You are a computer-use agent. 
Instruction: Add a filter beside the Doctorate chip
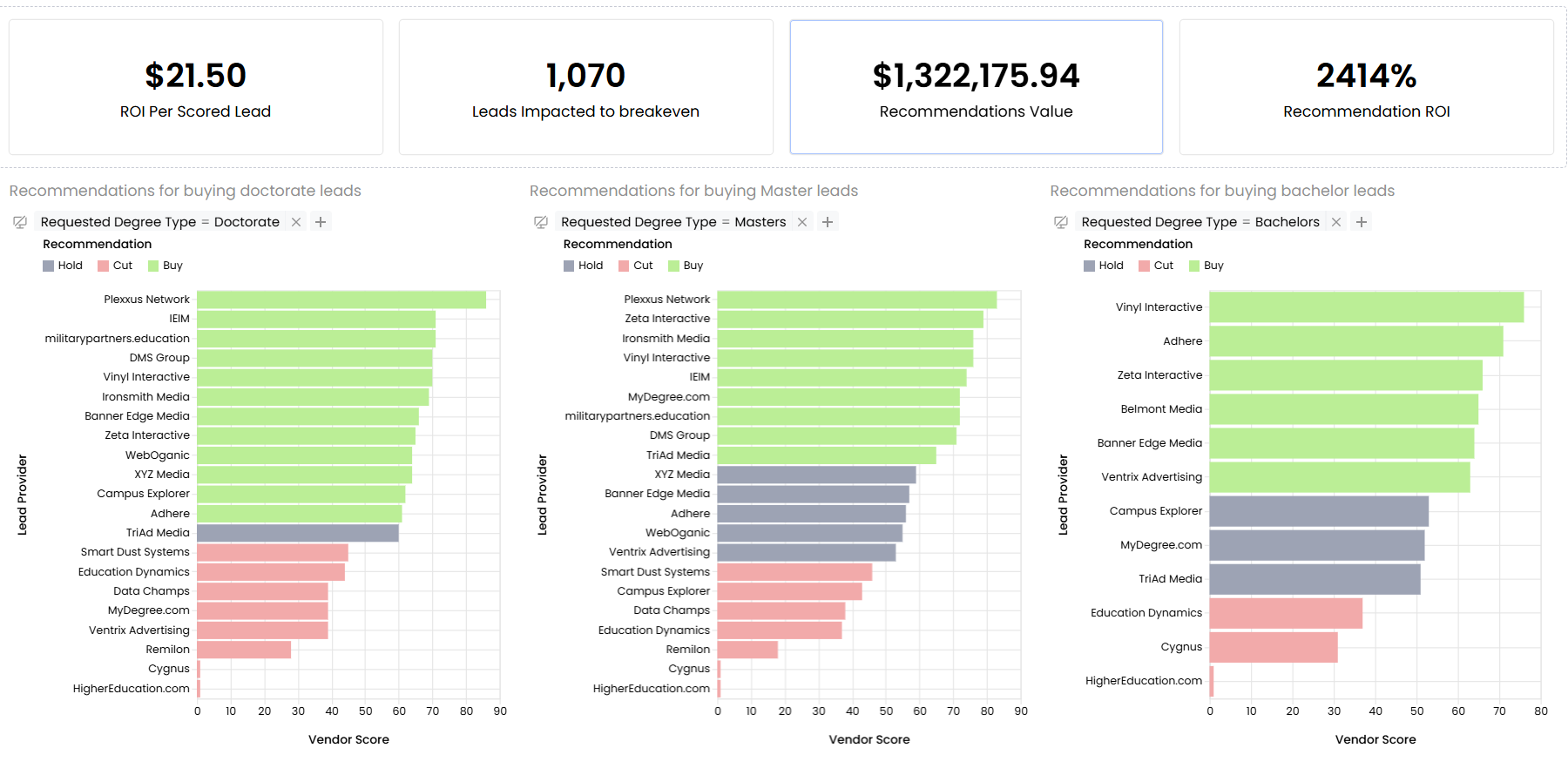click(321, 222)
